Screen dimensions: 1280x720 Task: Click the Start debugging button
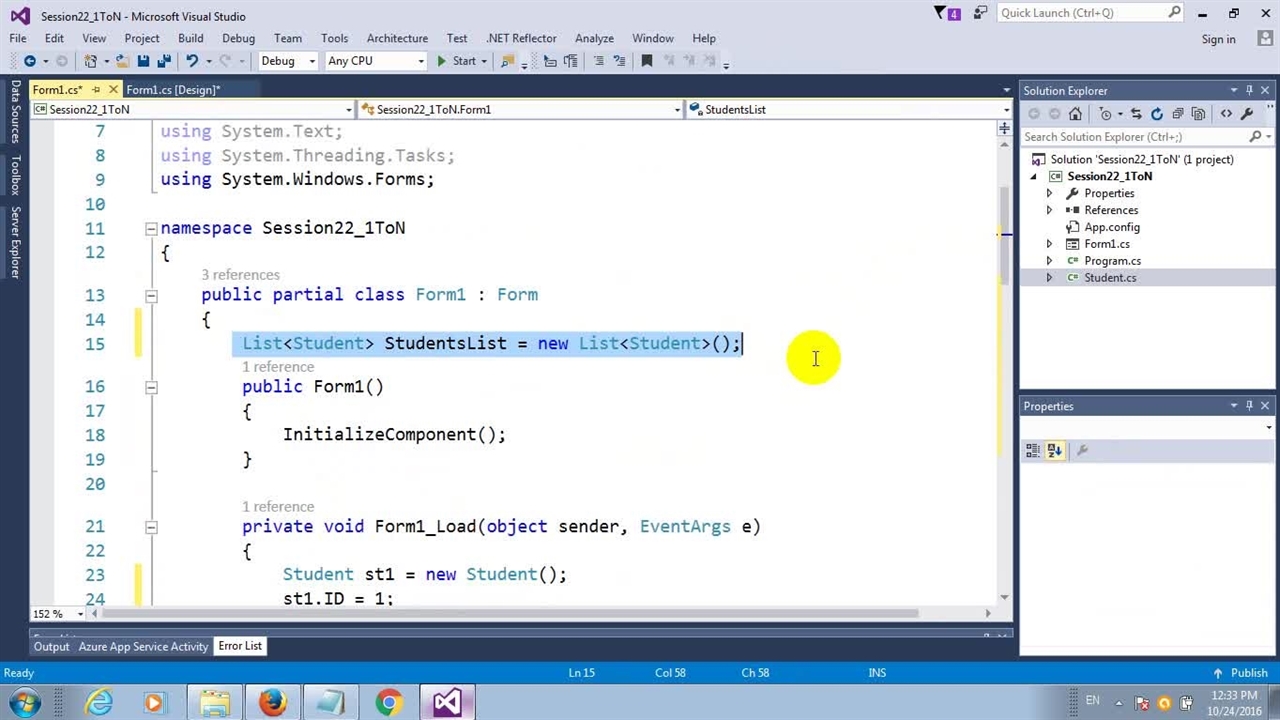tap(456, 61)
